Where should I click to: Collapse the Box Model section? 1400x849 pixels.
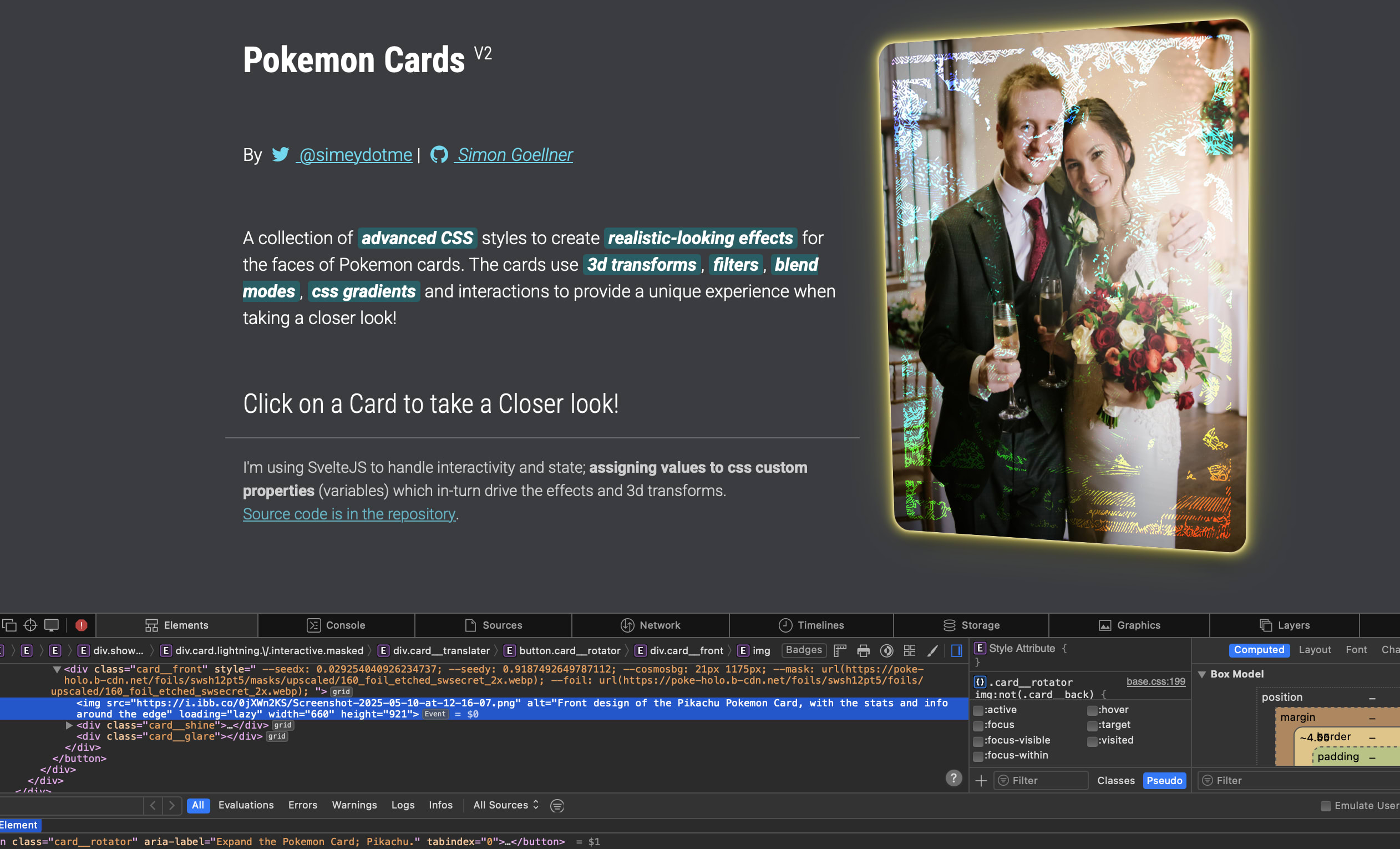(x=1202, y=674)
